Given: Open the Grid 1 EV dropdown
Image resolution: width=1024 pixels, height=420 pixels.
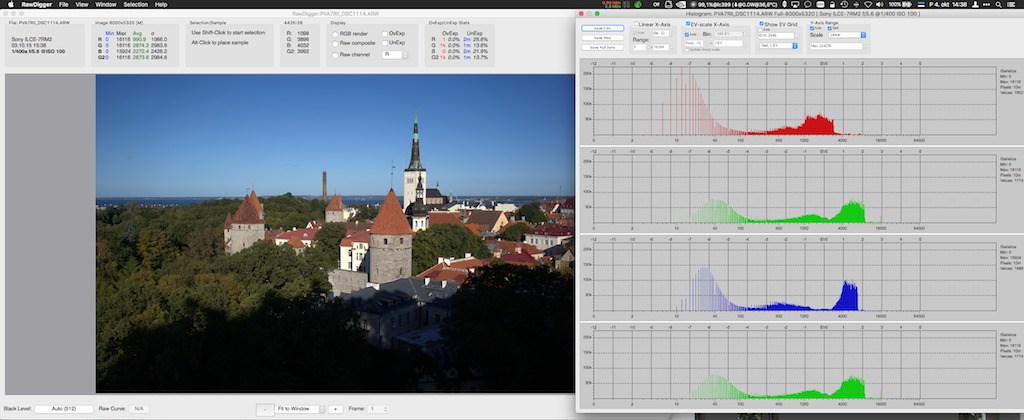Looking at the screenshot, I should 778,46.
